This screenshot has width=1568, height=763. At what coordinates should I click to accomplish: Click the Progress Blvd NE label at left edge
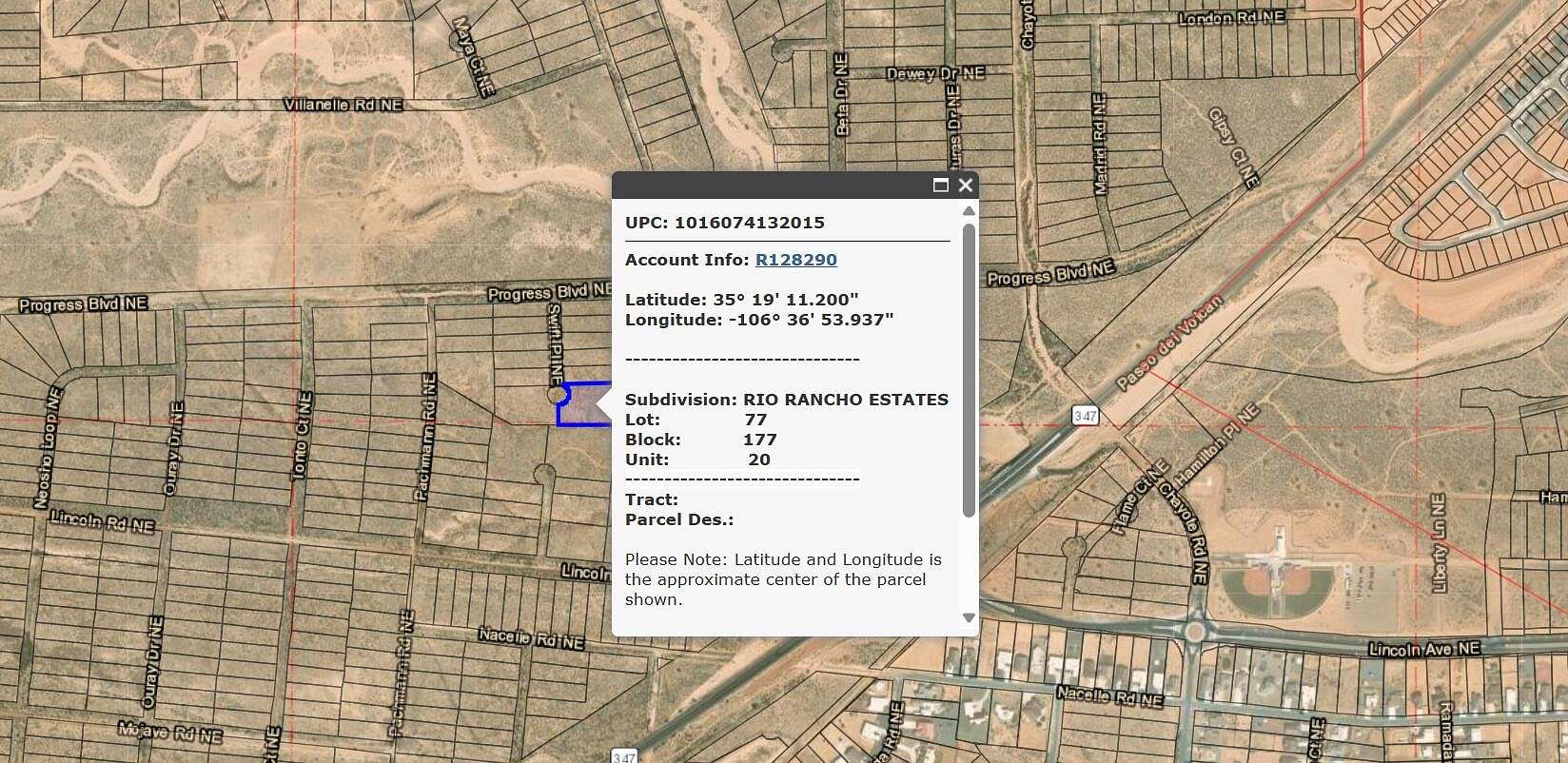click(83, 304)
